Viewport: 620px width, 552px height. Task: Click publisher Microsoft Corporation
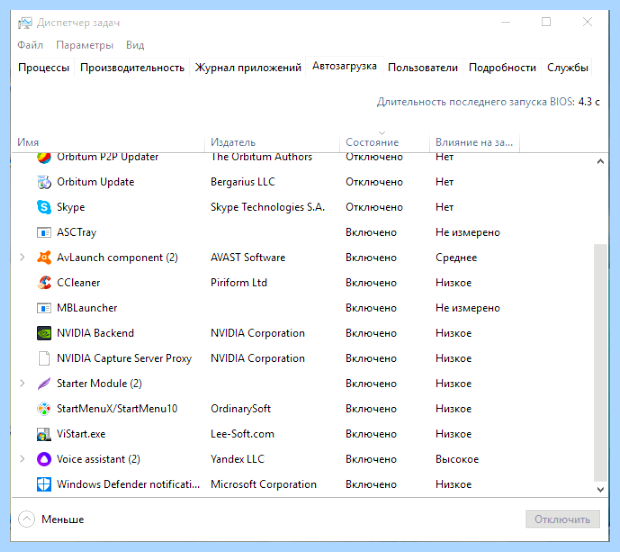264,484
